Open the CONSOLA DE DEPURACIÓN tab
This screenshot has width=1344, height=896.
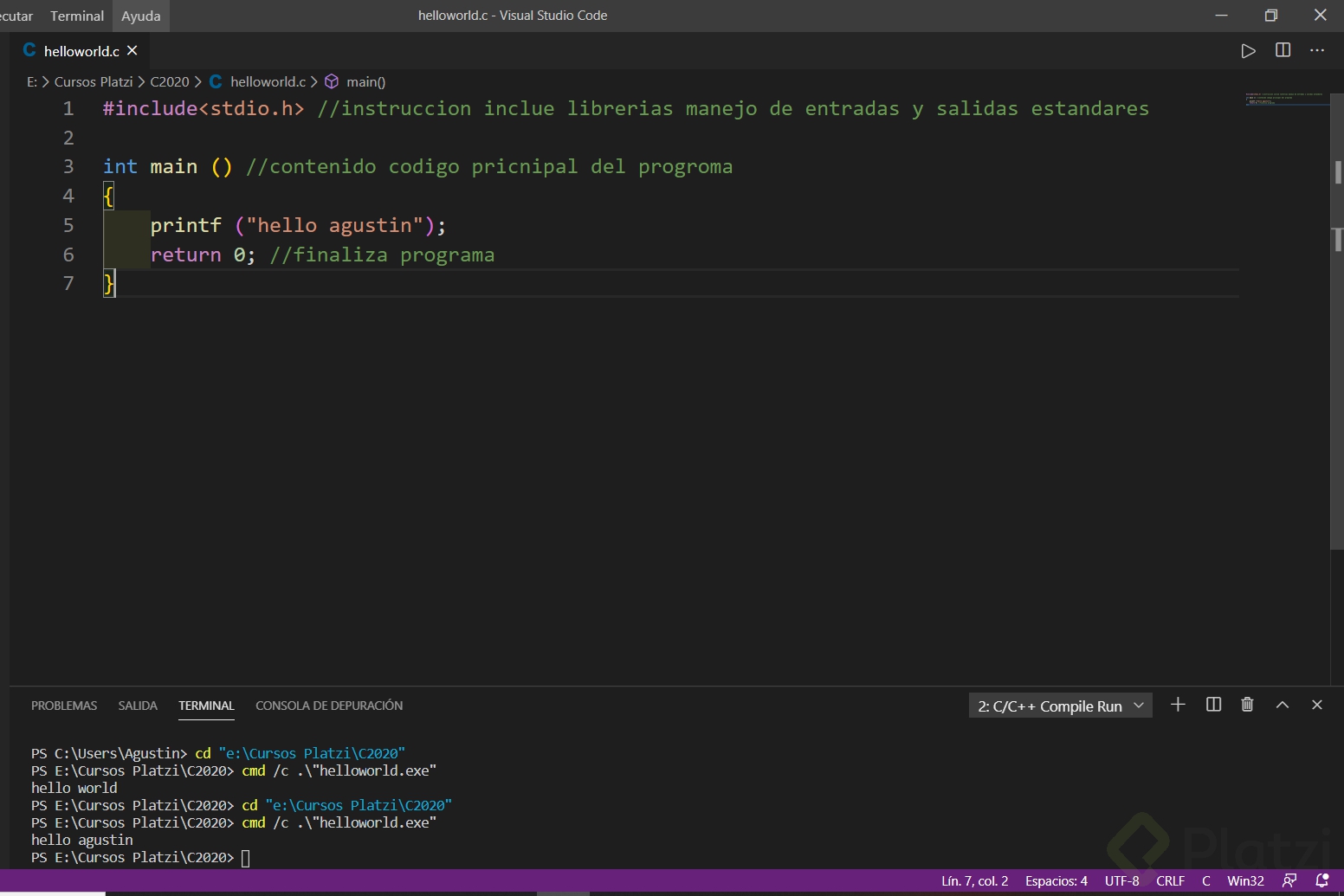coord(329,706)
